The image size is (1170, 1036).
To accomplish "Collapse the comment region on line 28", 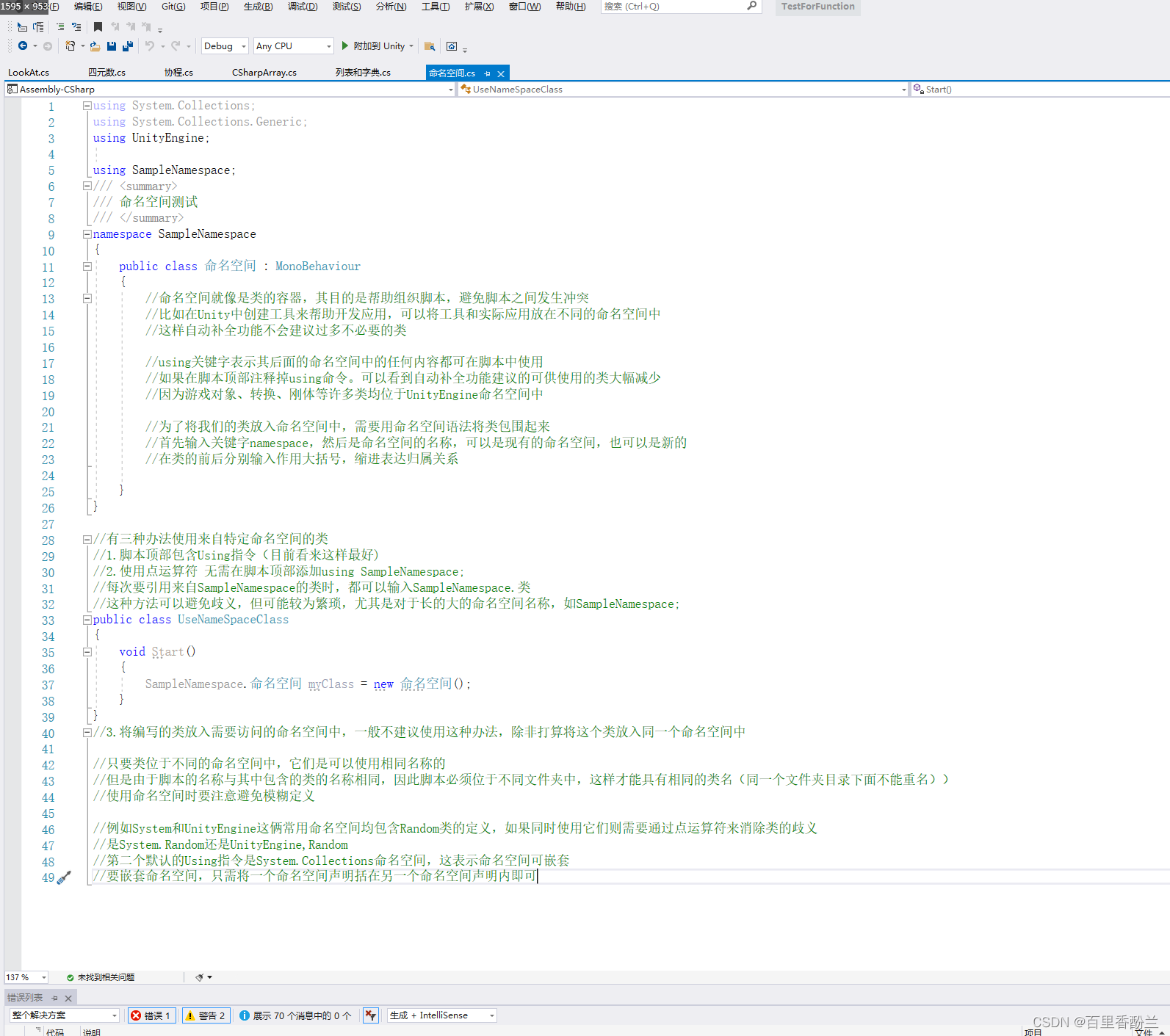I will click(87, 540).
